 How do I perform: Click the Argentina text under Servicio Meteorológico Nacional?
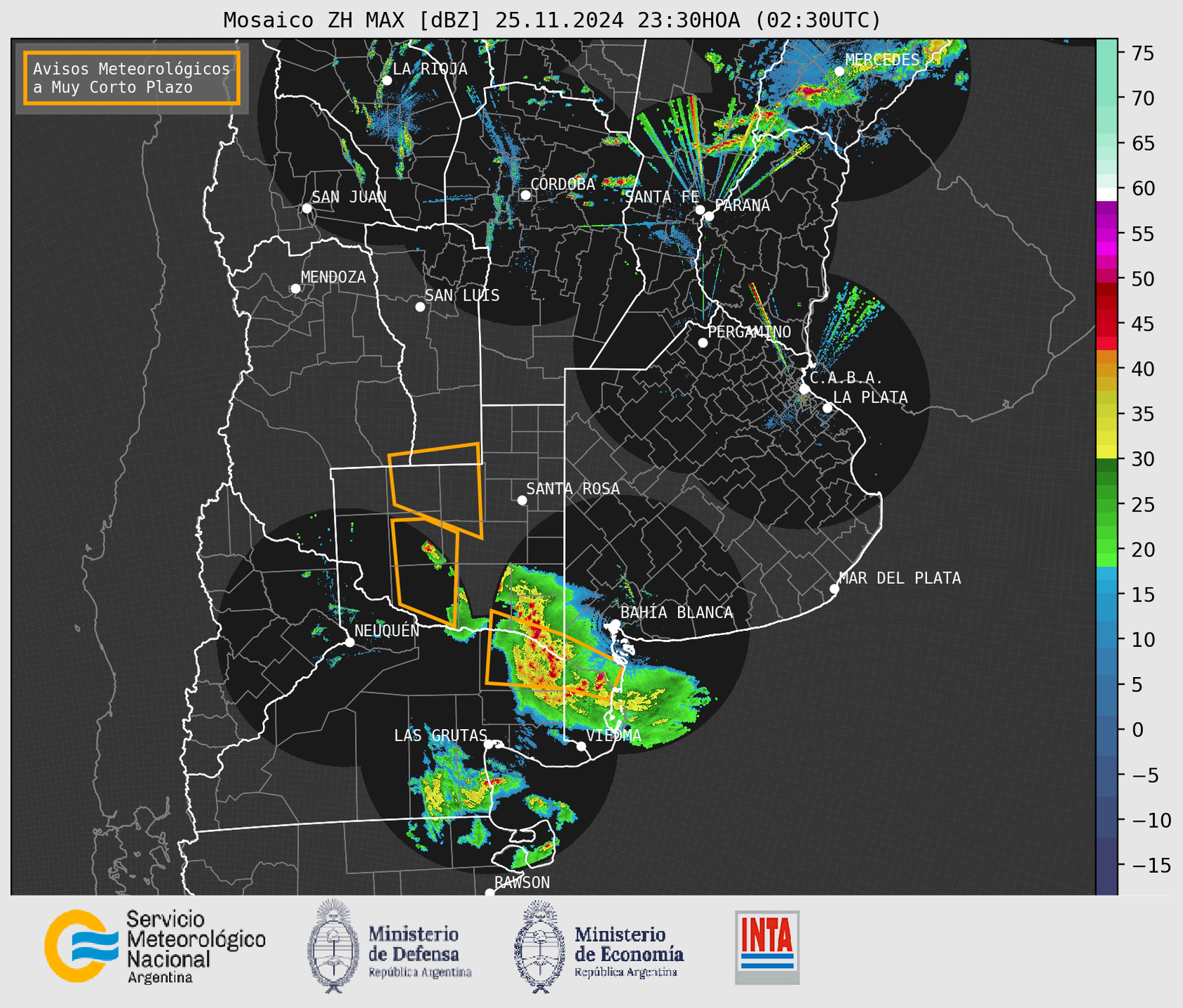161,978
